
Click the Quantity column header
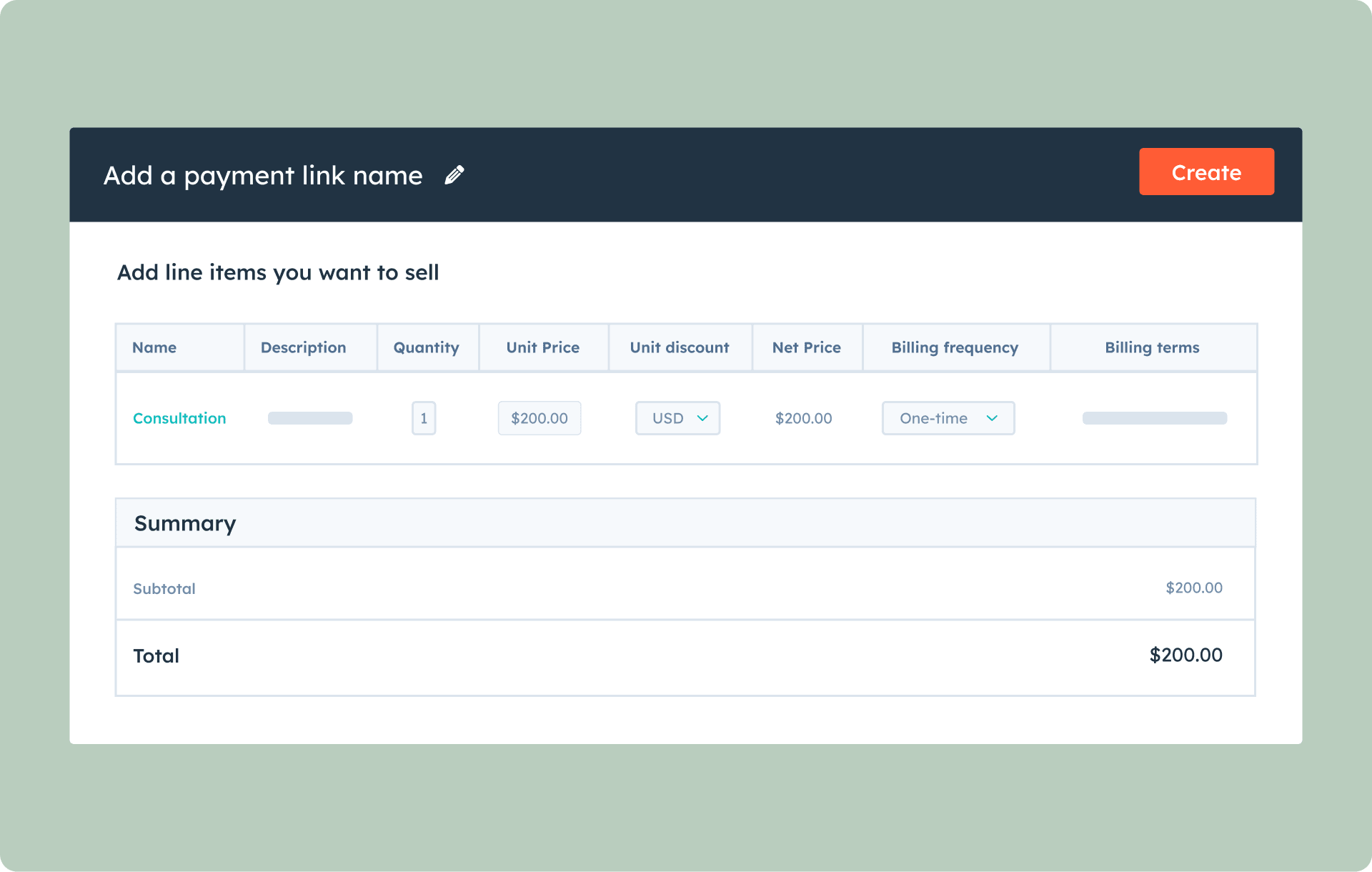[x=426, y=347]
